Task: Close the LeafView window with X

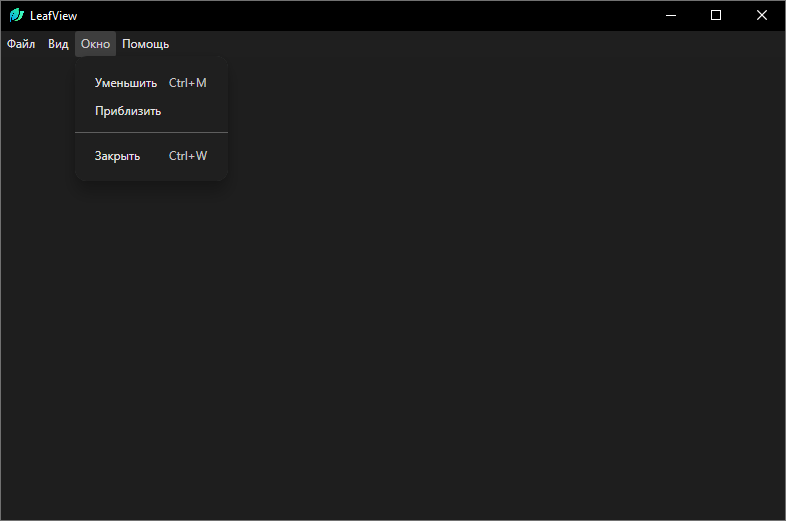Action: pos(762,15)
